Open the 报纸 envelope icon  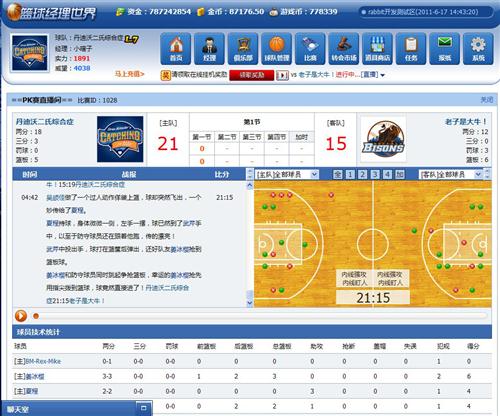tap(445, 49)
